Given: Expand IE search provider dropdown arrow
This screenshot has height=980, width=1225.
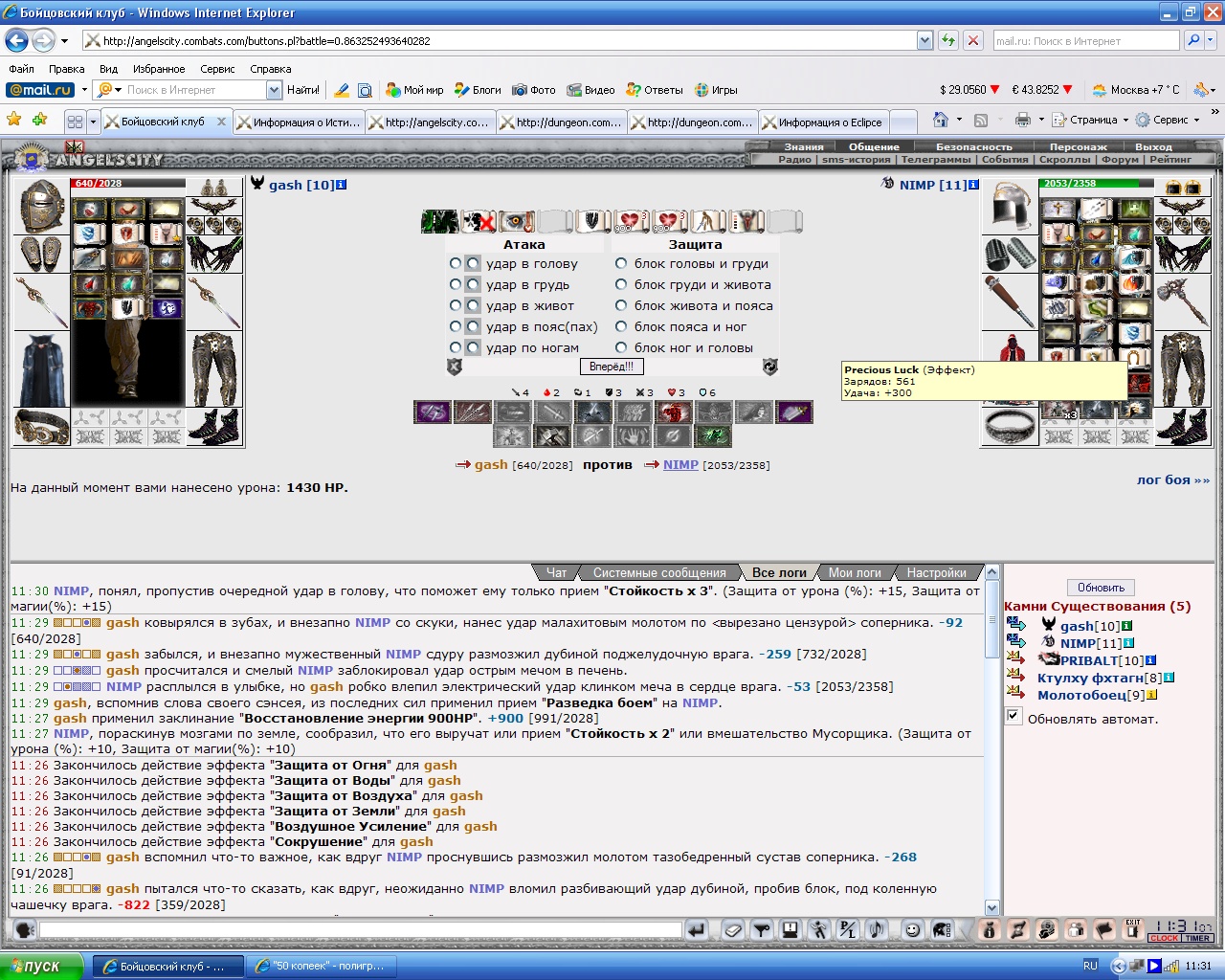Looking at the screenshot, I should pyautogui.click(x=1211, y=40).
